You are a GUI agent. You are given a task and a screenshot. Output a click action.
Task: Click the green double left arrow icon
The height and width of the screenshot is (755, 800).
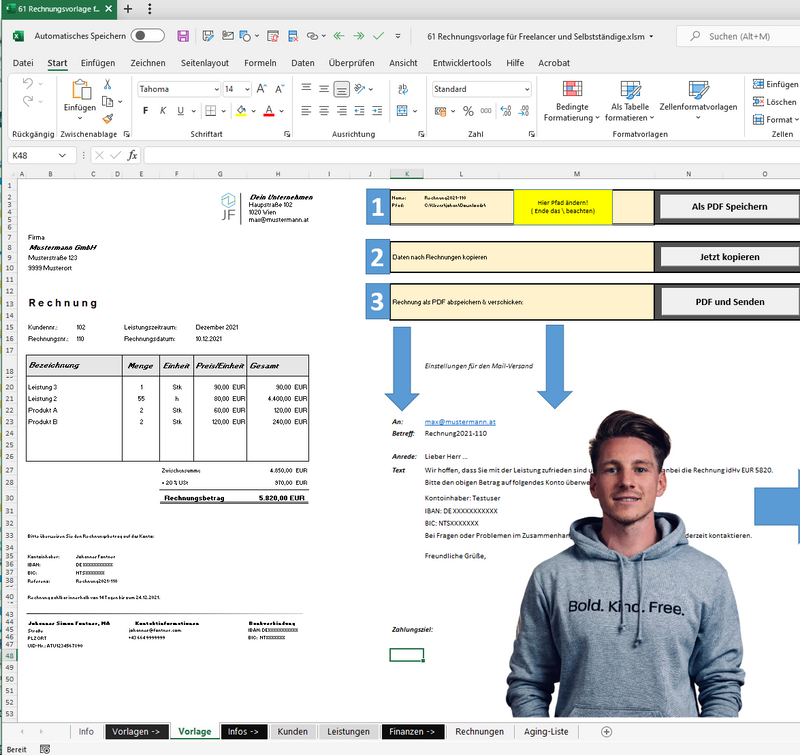(x=339, y=36)
